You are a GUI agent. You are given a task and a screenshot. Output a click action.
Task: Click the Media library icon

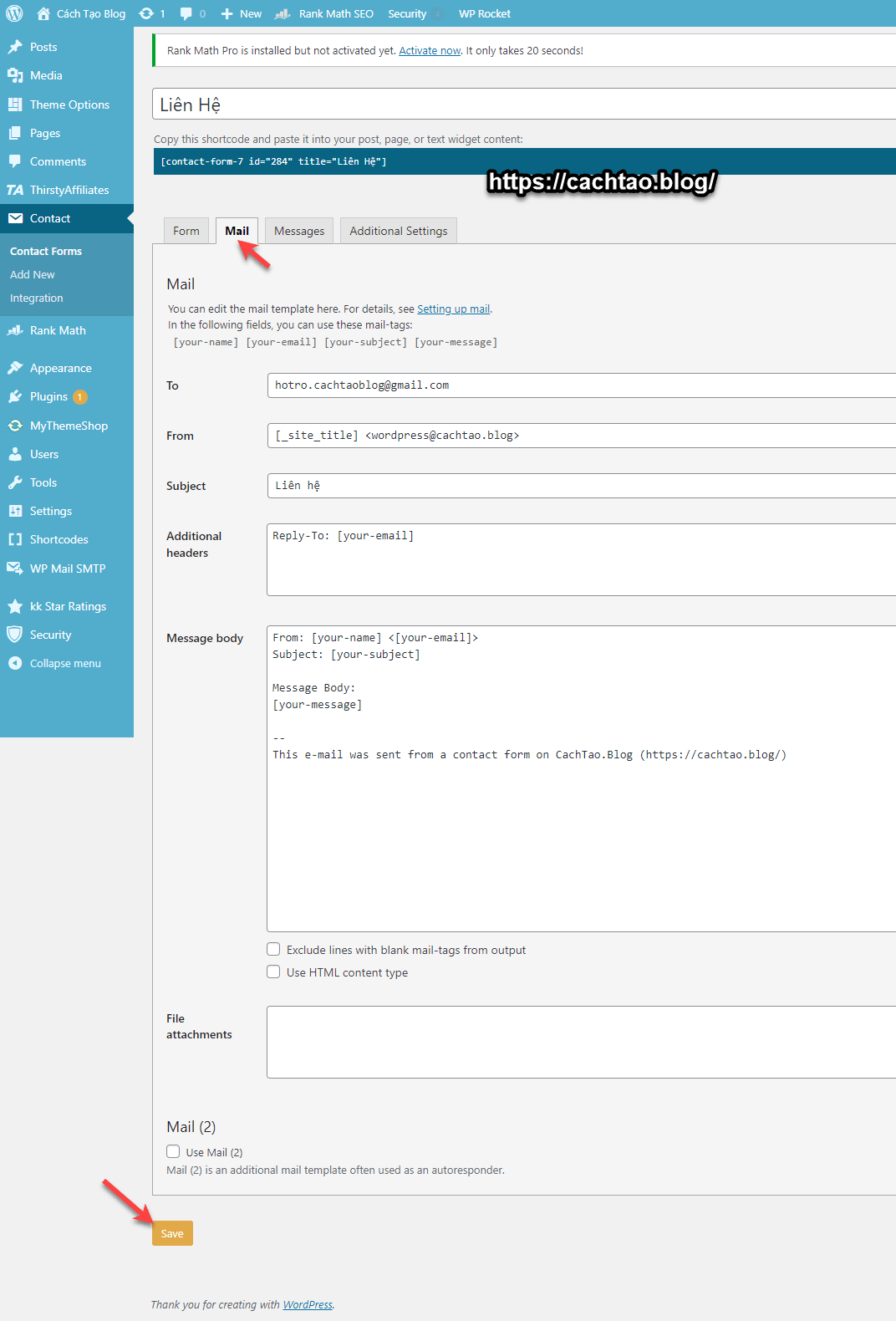15,75
